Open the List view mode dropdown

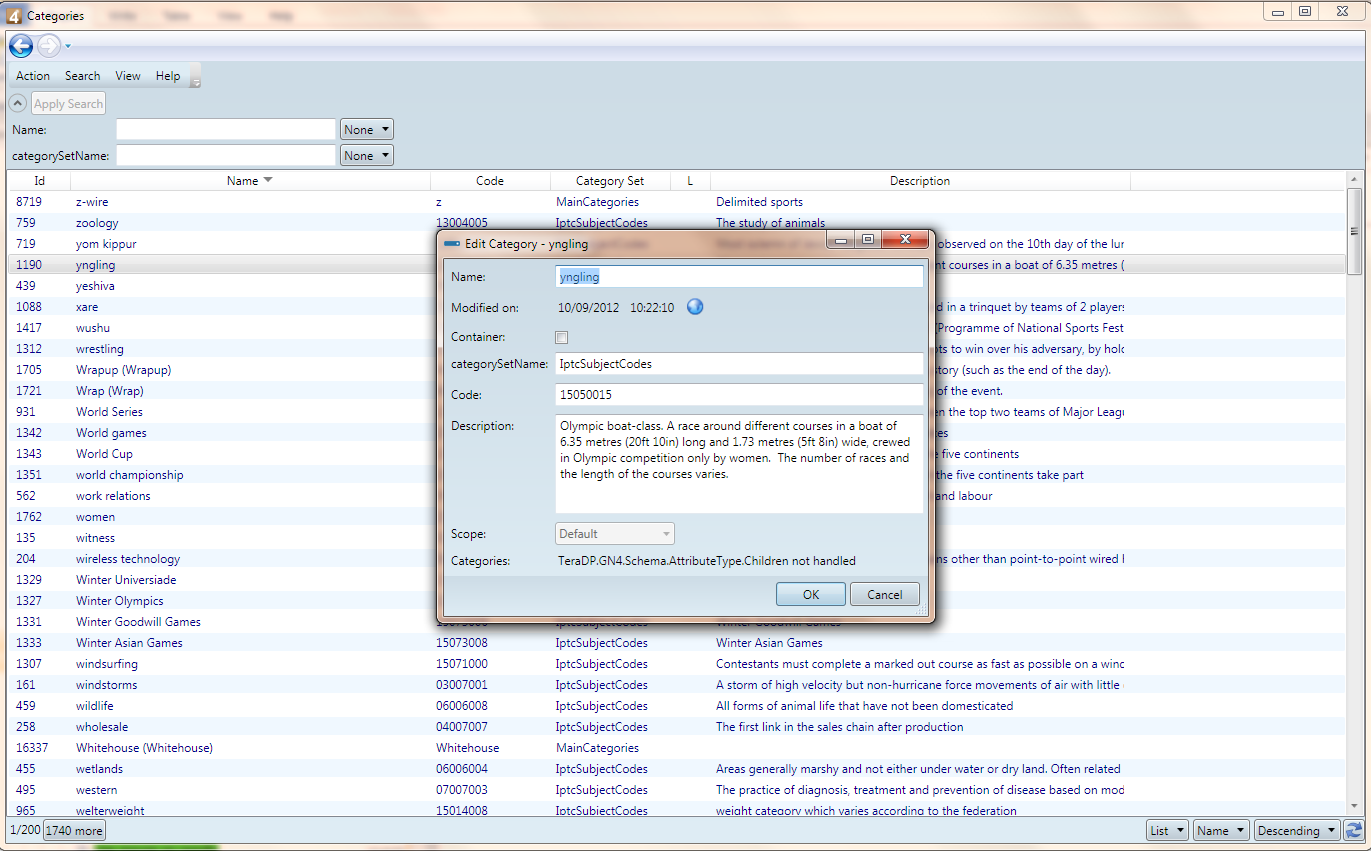click(x=1167, y=830)
